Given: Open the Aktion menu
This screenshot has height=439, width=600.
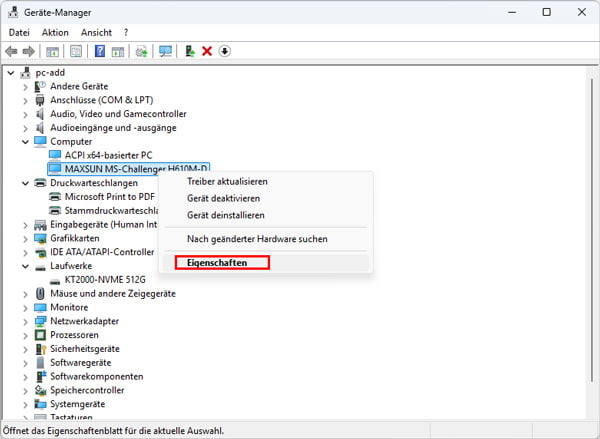Looking at the screenshot, I should point(55,32).
